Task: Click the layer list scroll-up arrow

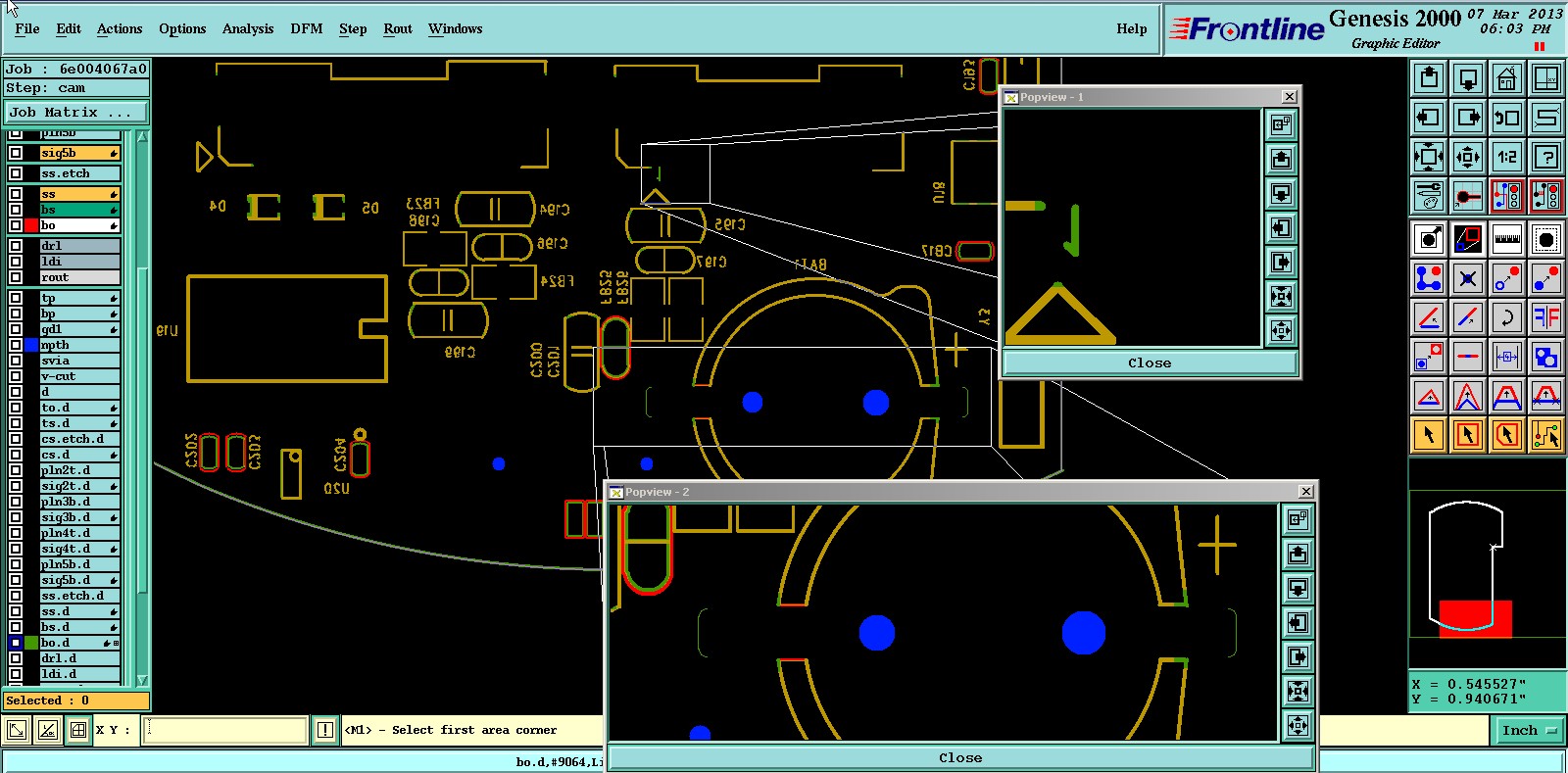Action: pos(142,136)
